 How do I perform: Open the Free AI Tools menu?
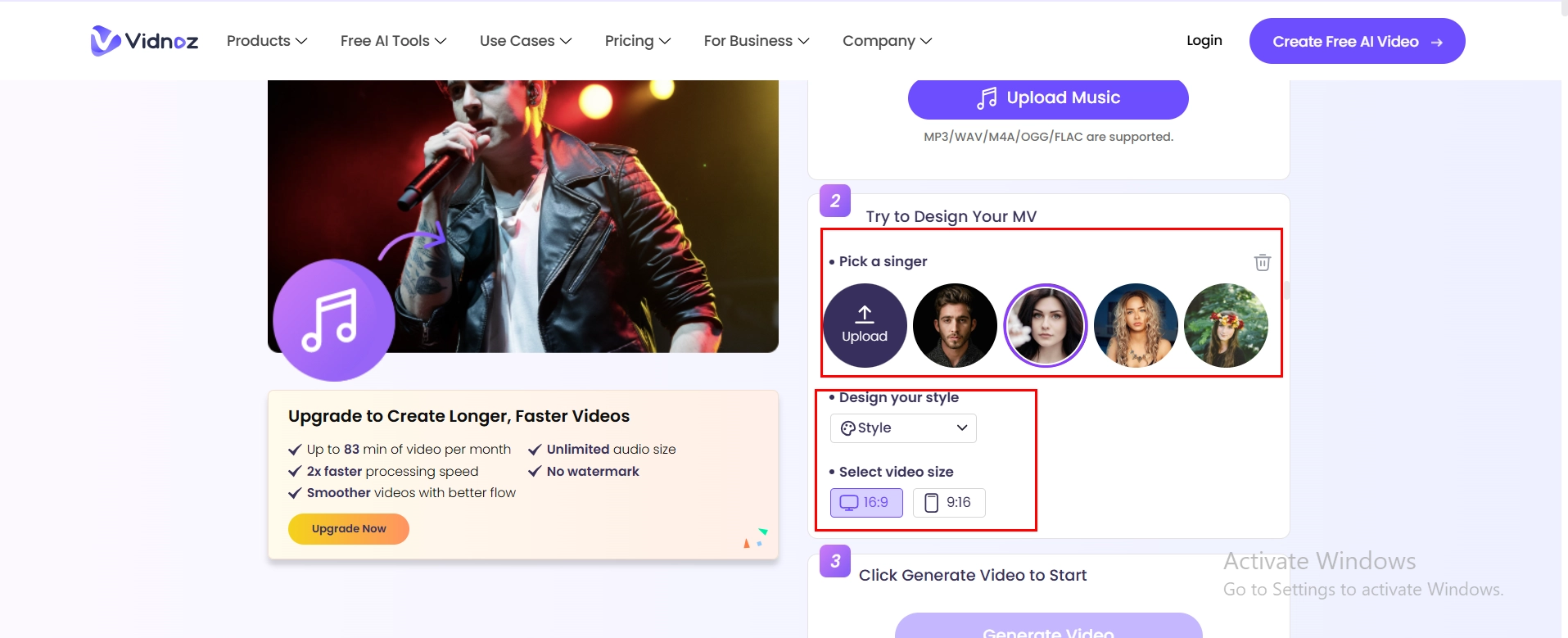tap(393, 41)
